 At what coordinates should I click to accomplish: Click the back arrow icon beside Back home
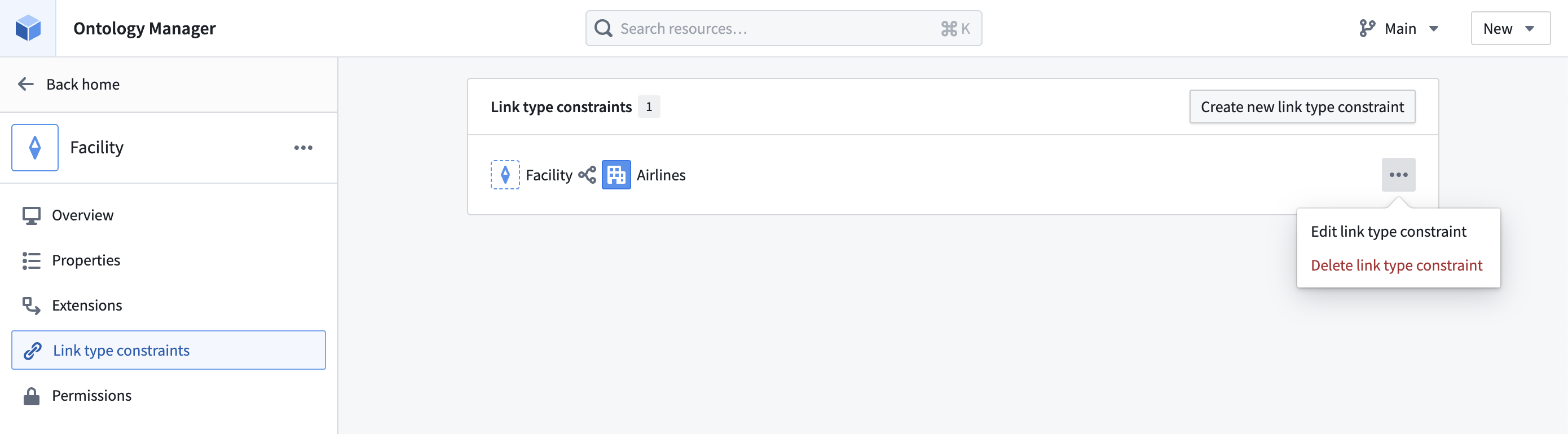click(25, 84)
